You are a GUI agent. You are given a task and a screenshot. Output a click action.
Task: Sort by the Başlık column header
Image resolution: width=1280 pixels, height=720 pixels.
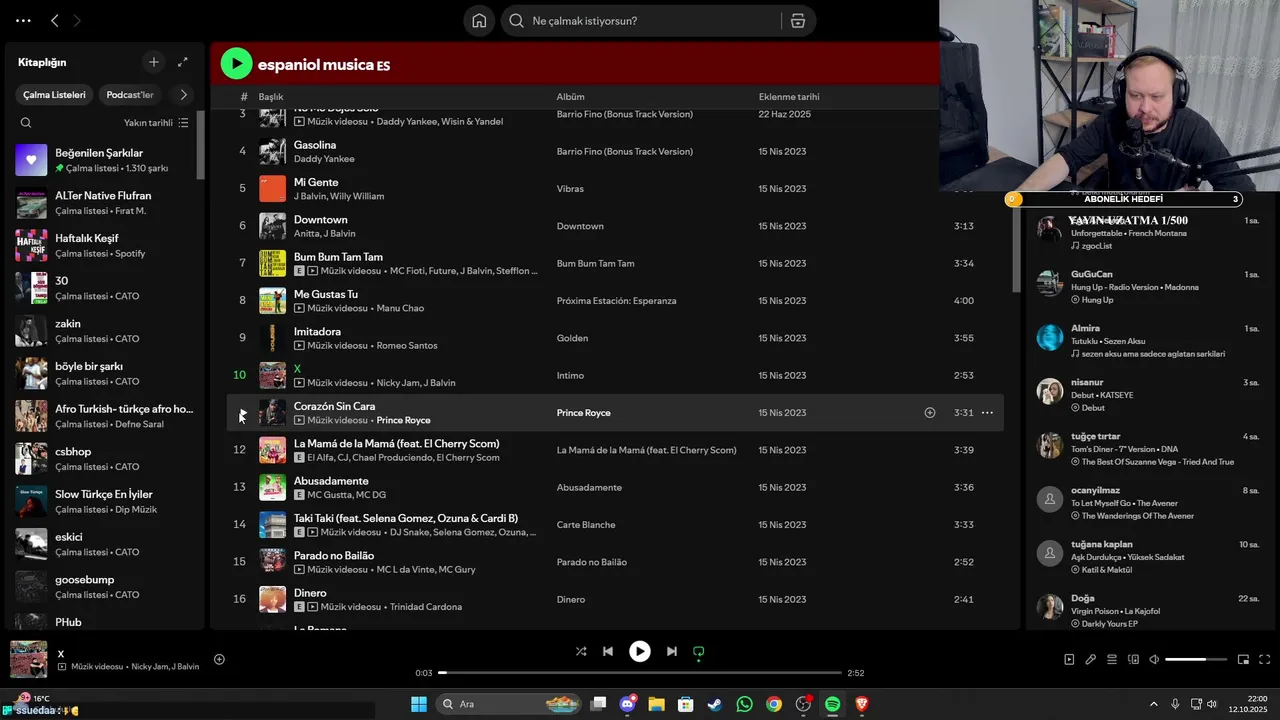[x=271, y=97]
